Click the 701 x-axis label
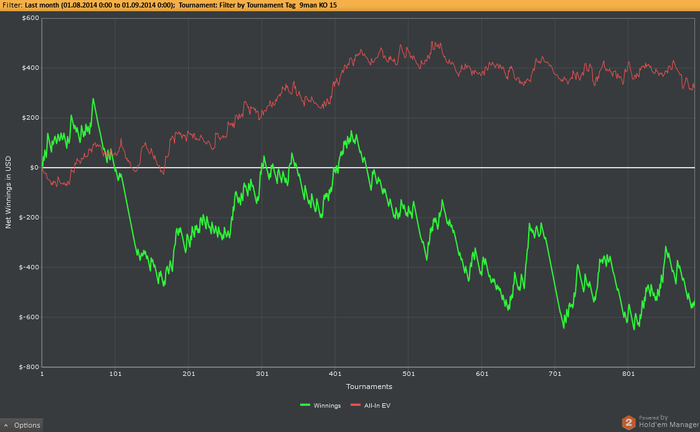The width and height of the screenshot is (700, 432). click(554, 374)
